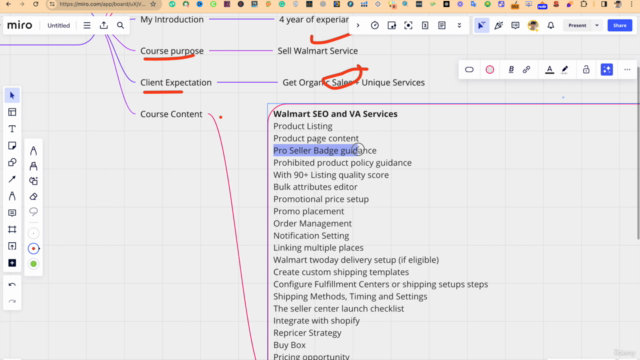Click the Upload tool icon
This screenshot has width=640, height=360.
(x=12, y=246)
